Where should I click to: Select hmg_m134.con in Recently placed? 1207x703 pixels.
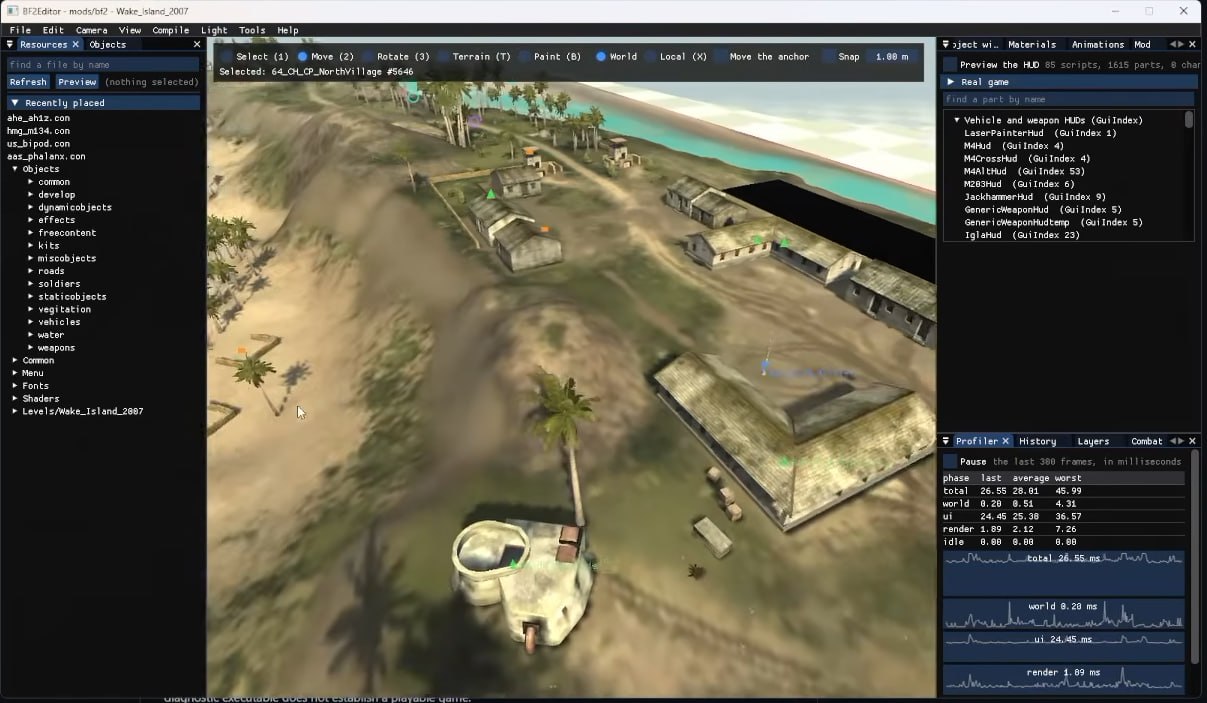pos(38,131)
